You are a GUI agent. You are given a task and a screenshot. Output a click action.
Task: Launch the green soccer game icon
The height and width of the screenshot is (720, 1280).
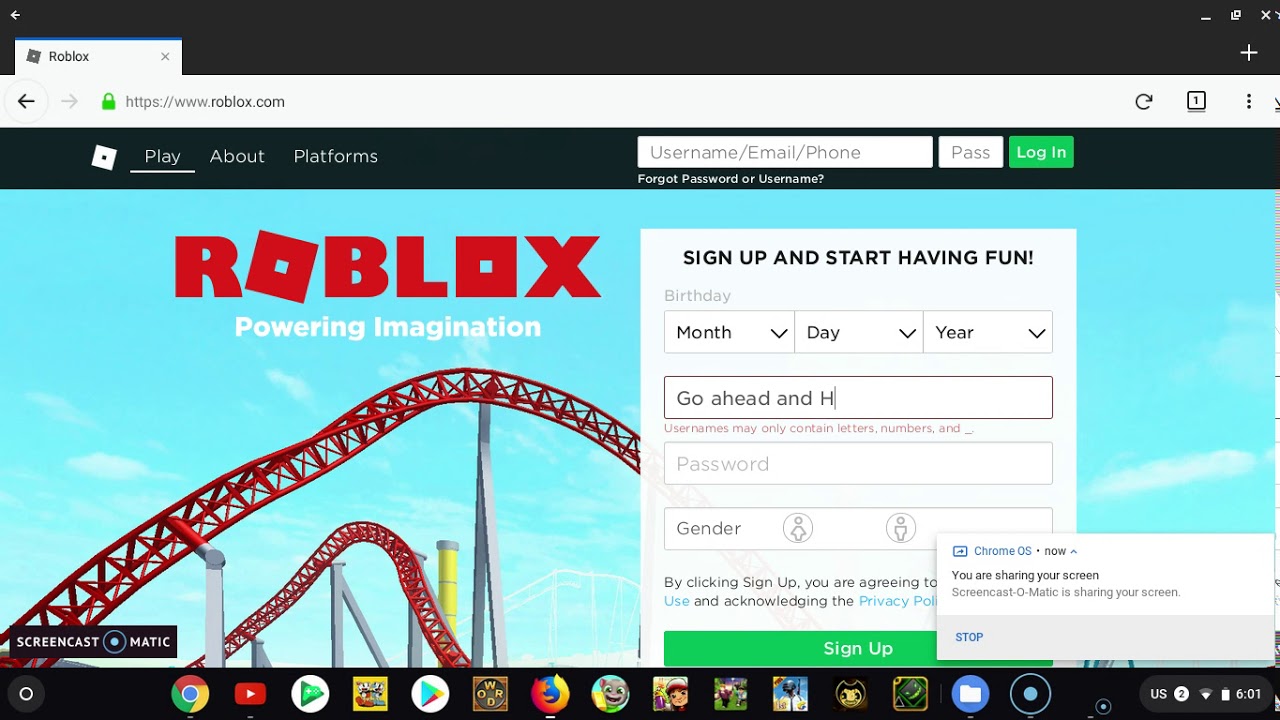(x=730, y=694)
